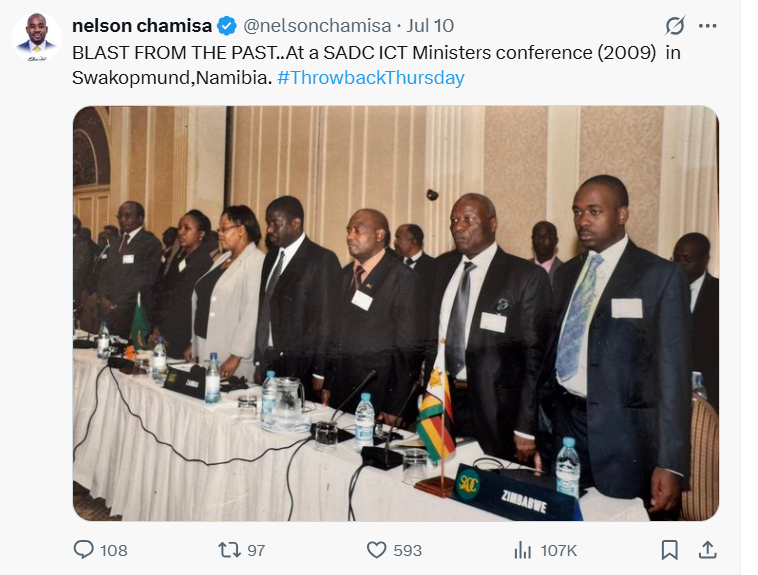Bookmark this post
The height and width of the screenshot is (575, 758).
[x=670, y=550]
